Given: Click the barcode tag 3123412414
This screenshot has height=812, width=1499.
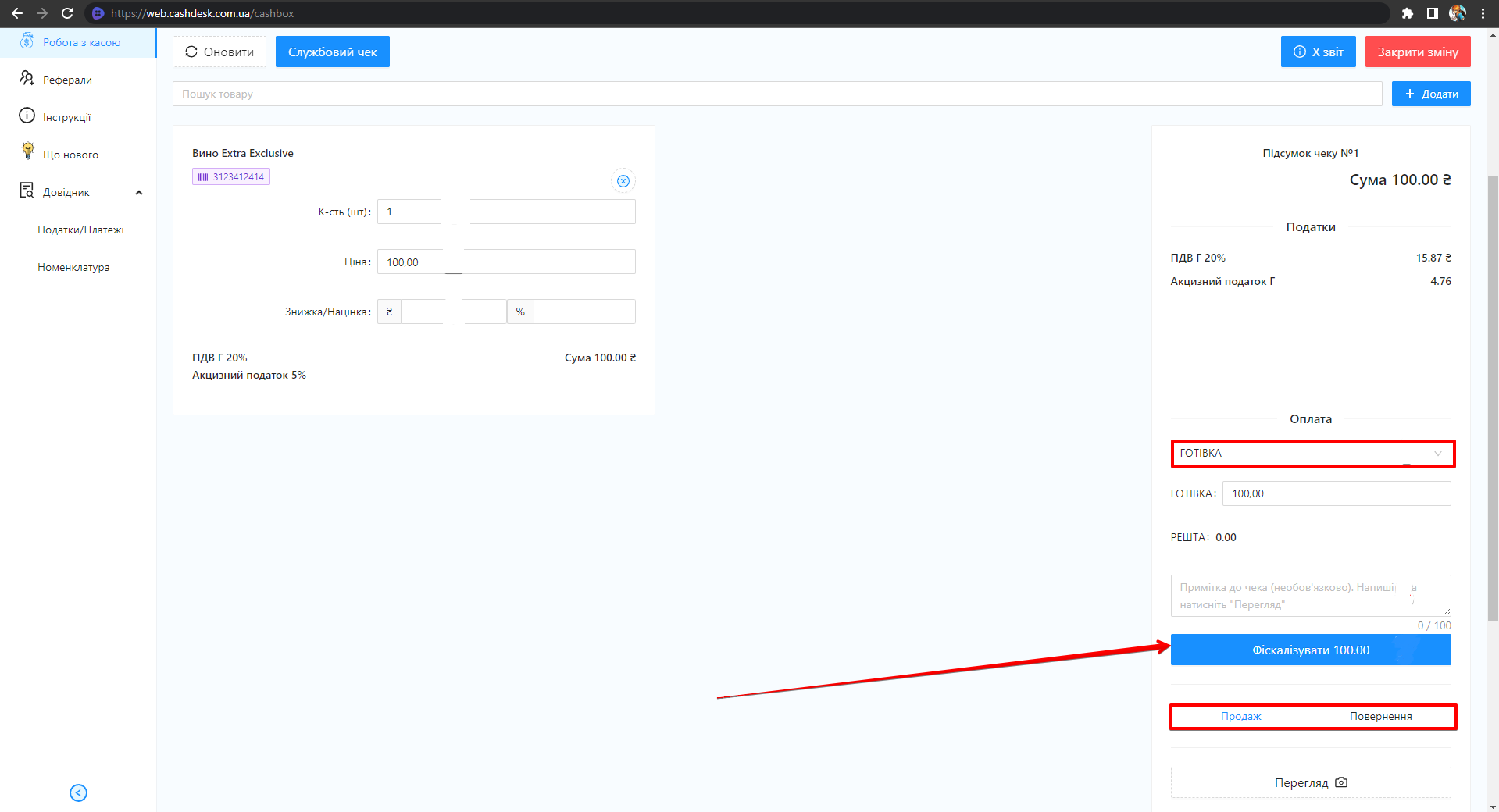Looking at the screenshot, I should (231, 177).
